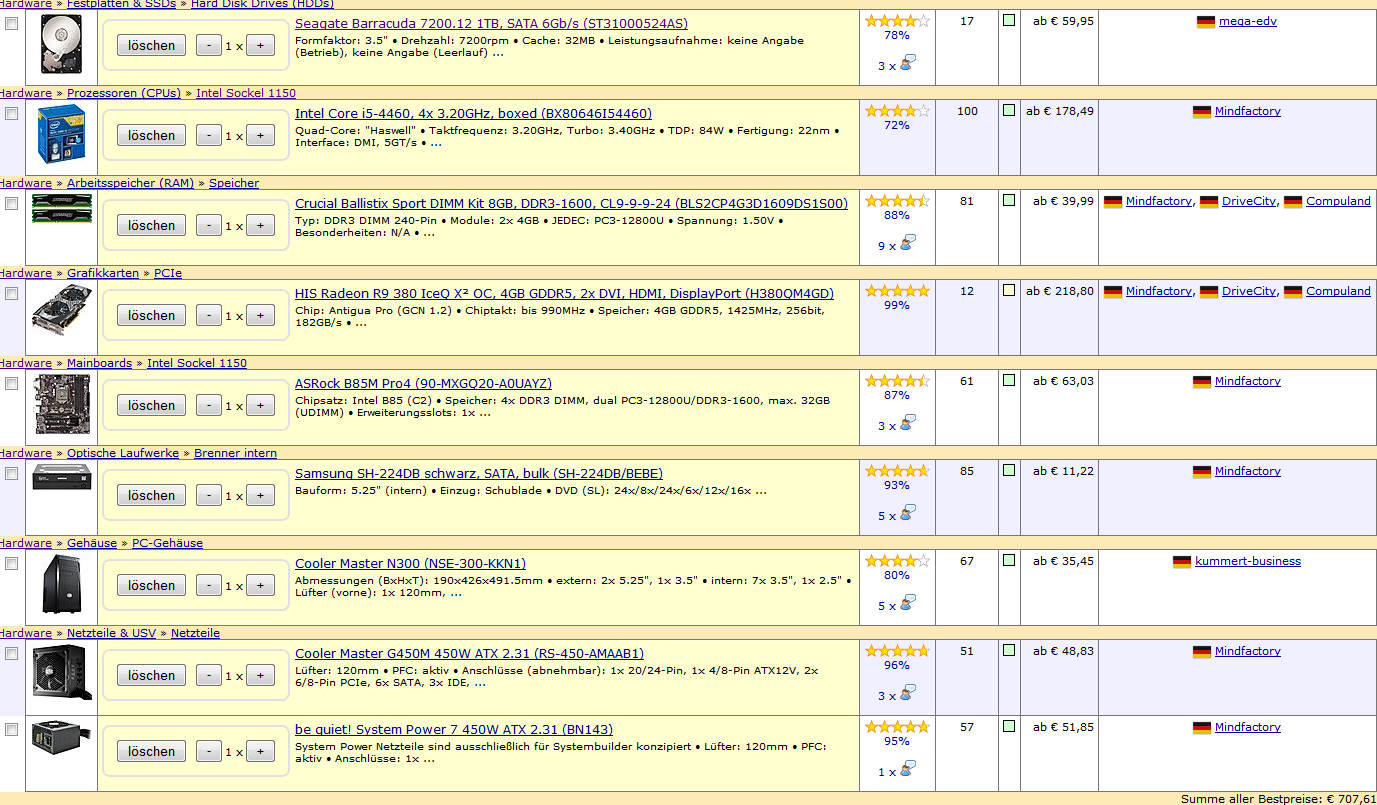Click star rating of Seagate Barracuda
This screenshot has width=1377, height=805.
(x=897, y=20)
